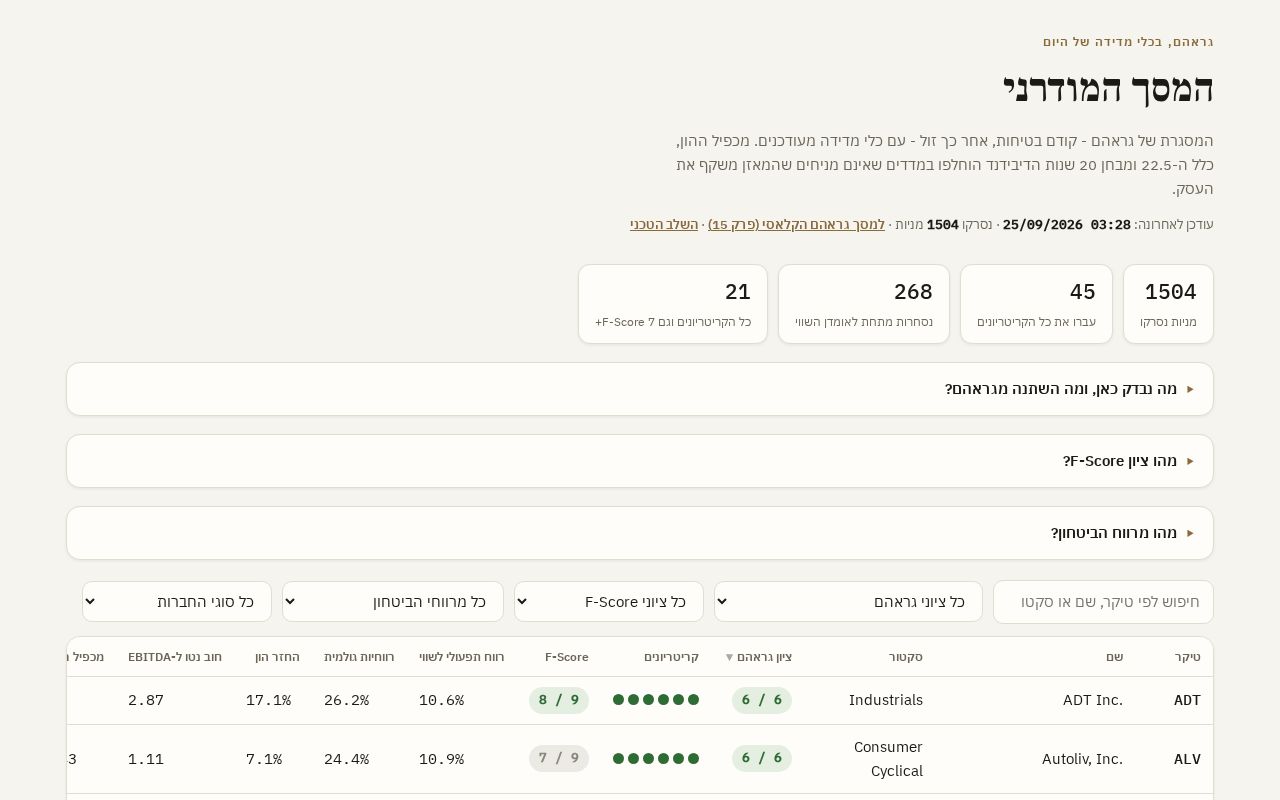Screen dimensions: 1280x800
Task: Sort by the "חוב נטו ל-EBITDA" column header
Action: click(175, 657)
